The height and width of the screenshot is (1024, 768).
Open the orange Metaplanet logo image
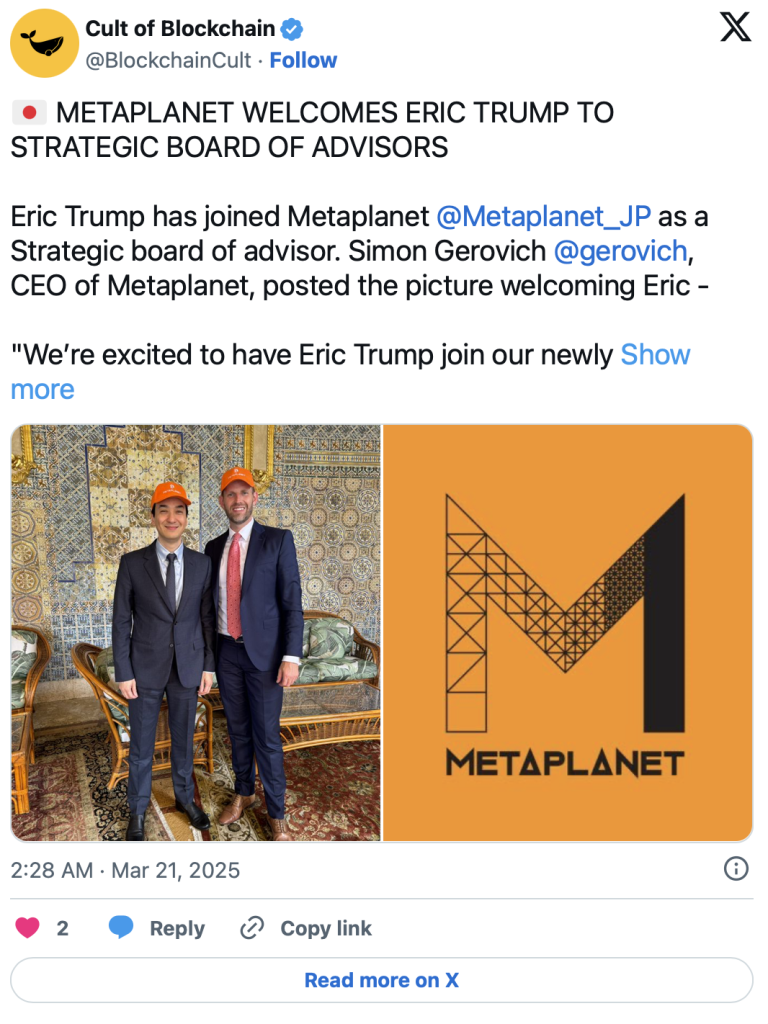[568, 633]
